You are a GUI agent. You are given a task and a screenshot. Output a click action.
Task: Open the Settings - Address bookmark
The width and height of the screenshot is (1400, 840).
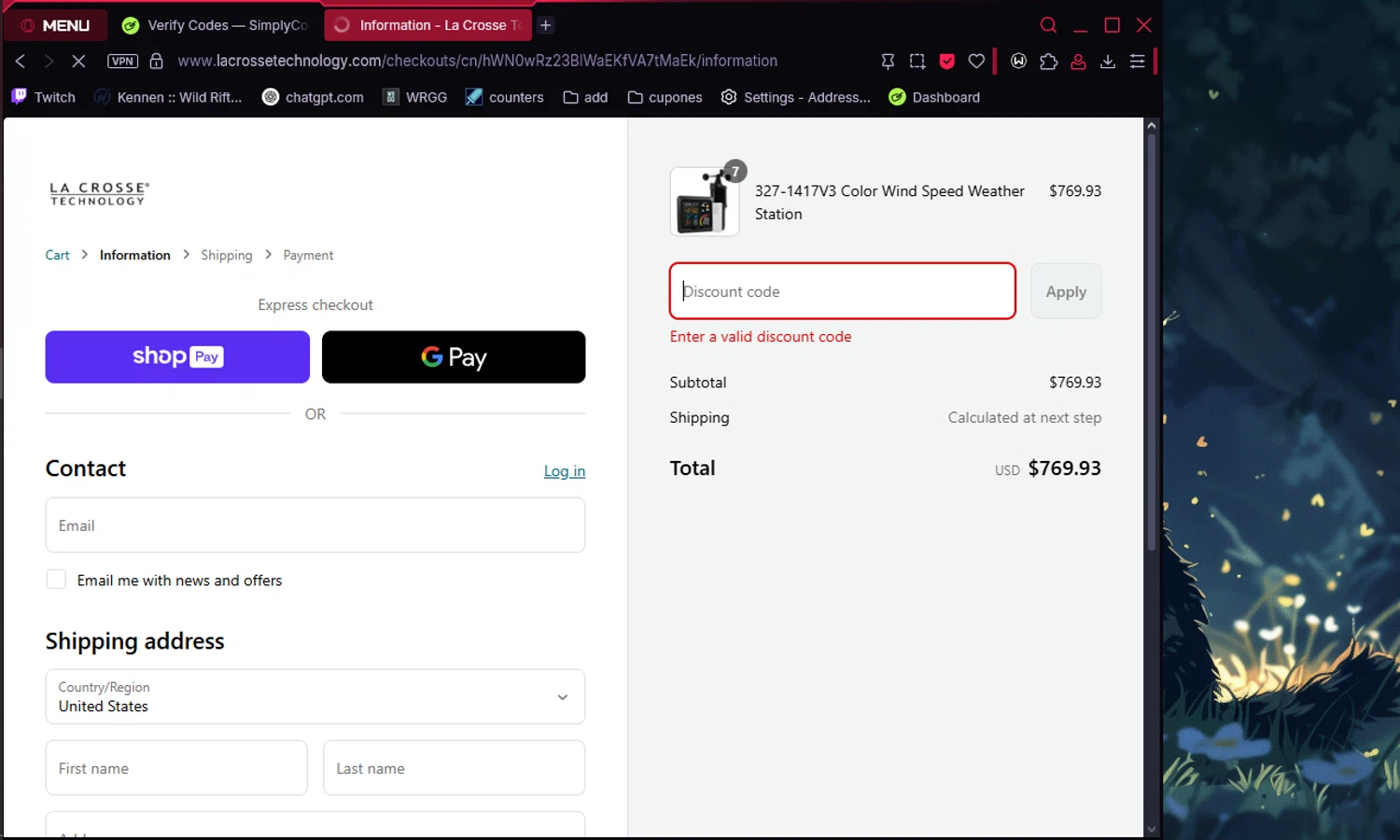tap(796, 97)
